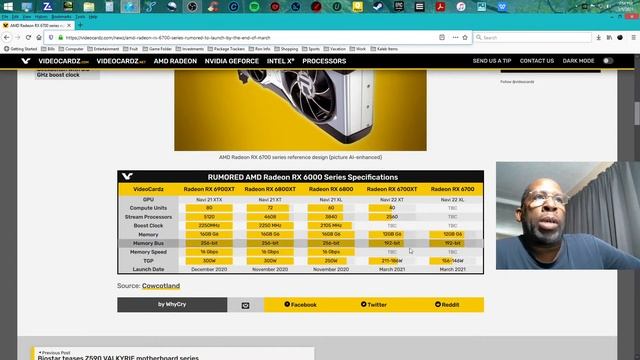The height and width of the screenshot is (360, 640).
Task: Open Spotify from the taskbar
Action: click(254, 7)
